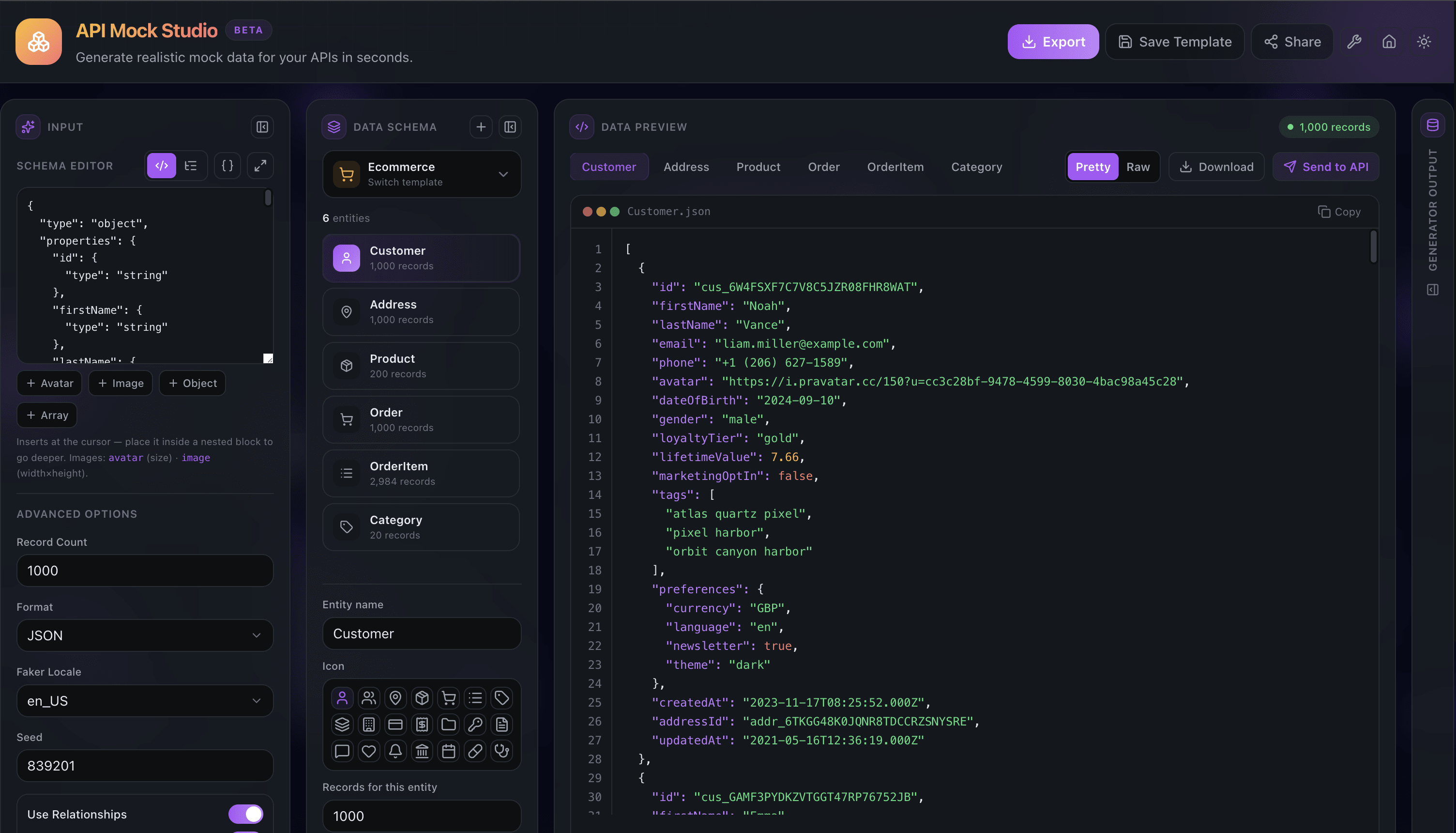Screen dimensions: 1456x833
Task: Switch preview to Pretty mode
Action: click(x=1093, y=167)
